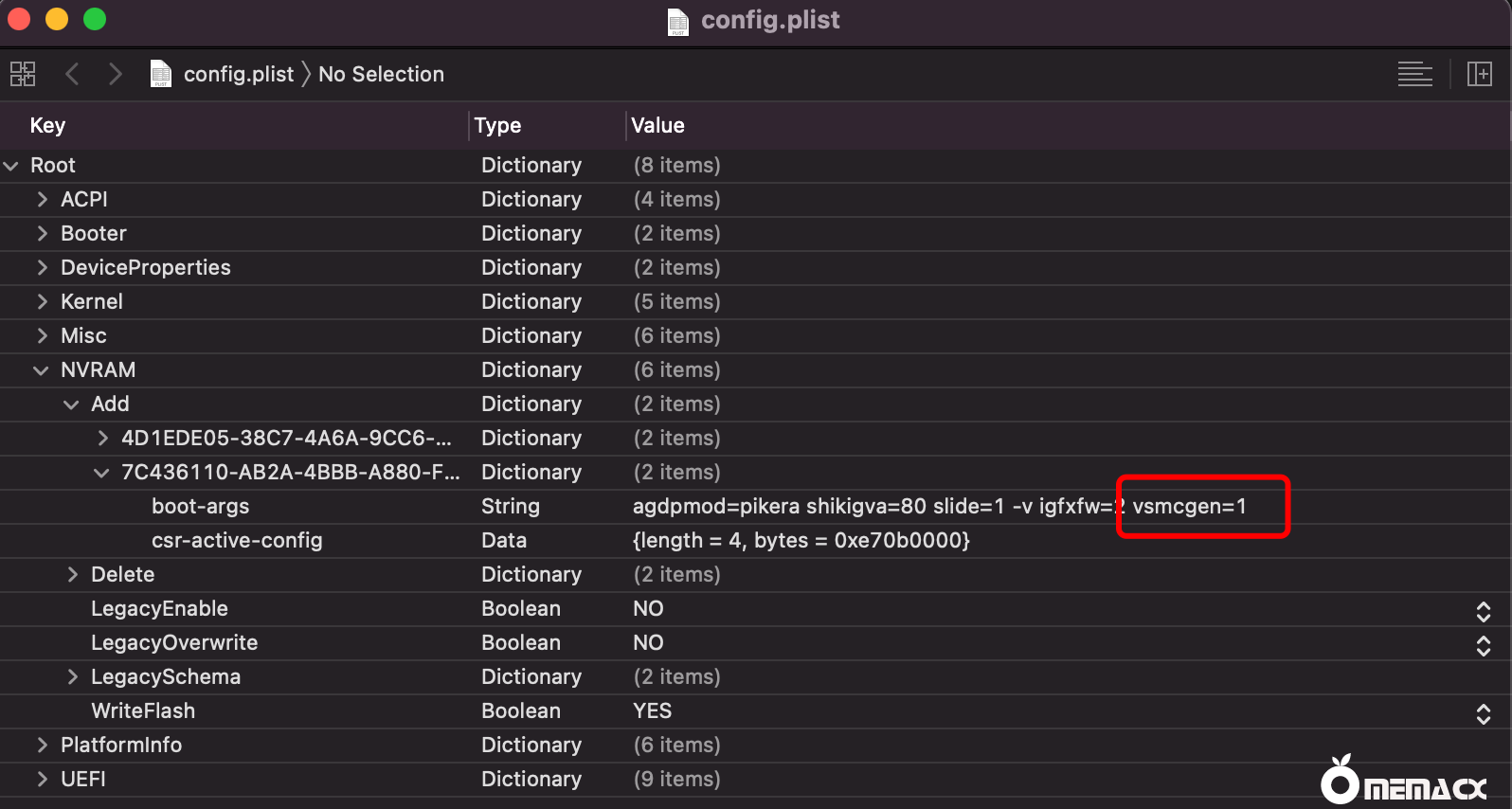Click No Selection in the jump bar
This screenshot has width=1512, height=809.
[381, 74]
